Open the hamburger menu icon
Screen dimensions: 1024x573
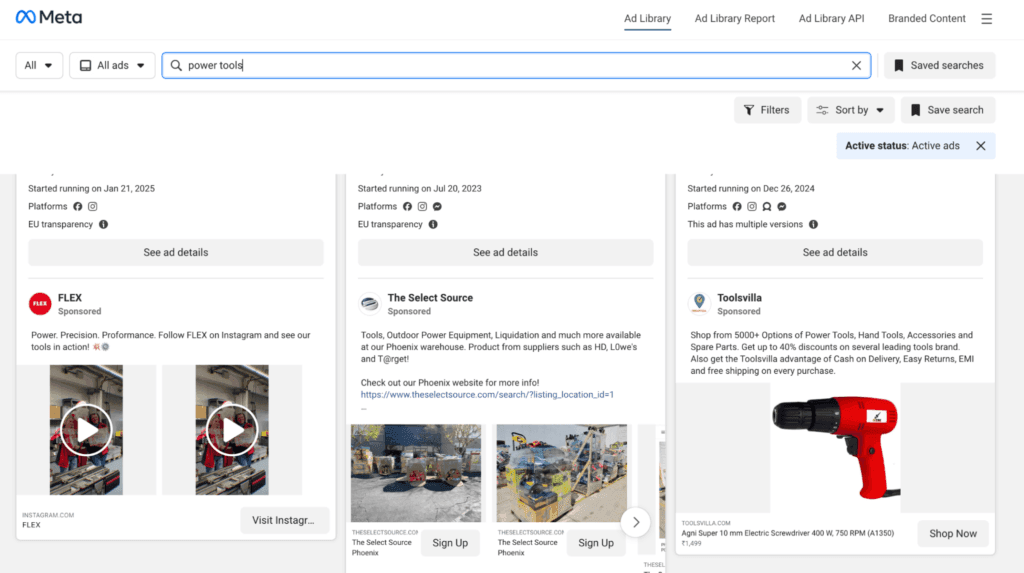[x=986, y=18]
